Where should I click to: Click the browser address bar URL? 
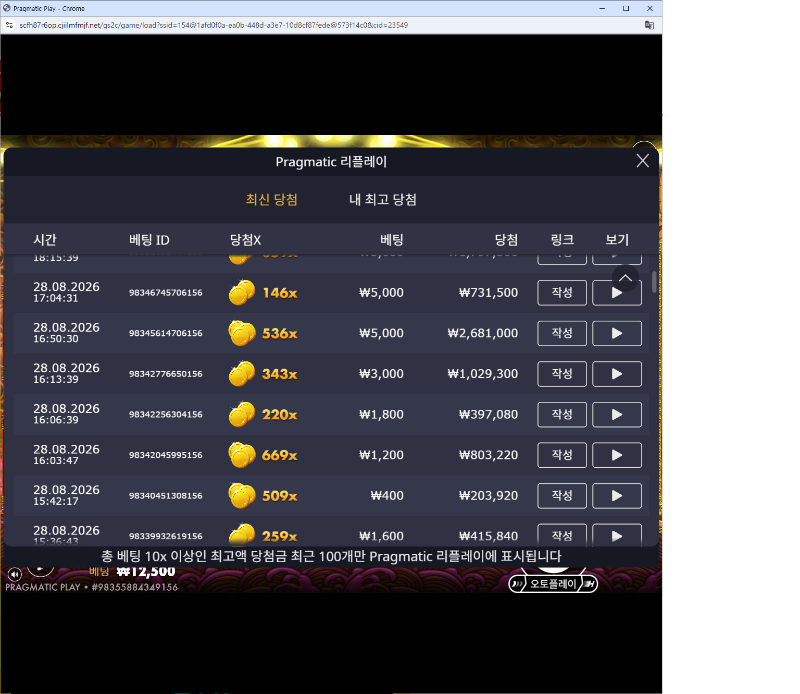pyautogui.click(x=213, y=25)
